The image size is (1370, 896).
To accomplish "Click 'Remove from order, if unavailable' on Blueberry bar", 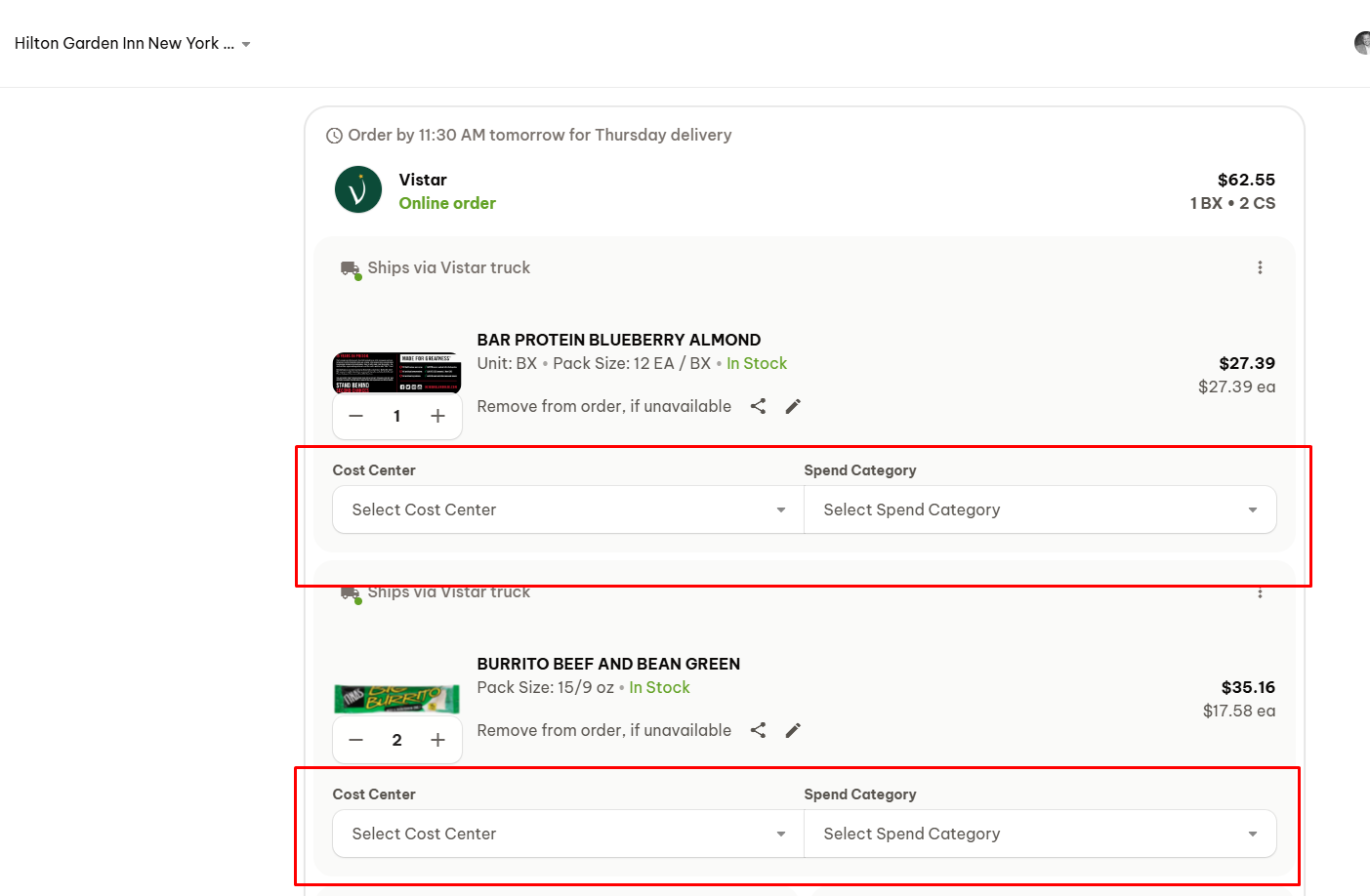I will pyautogui.click(x=603, y=406).
